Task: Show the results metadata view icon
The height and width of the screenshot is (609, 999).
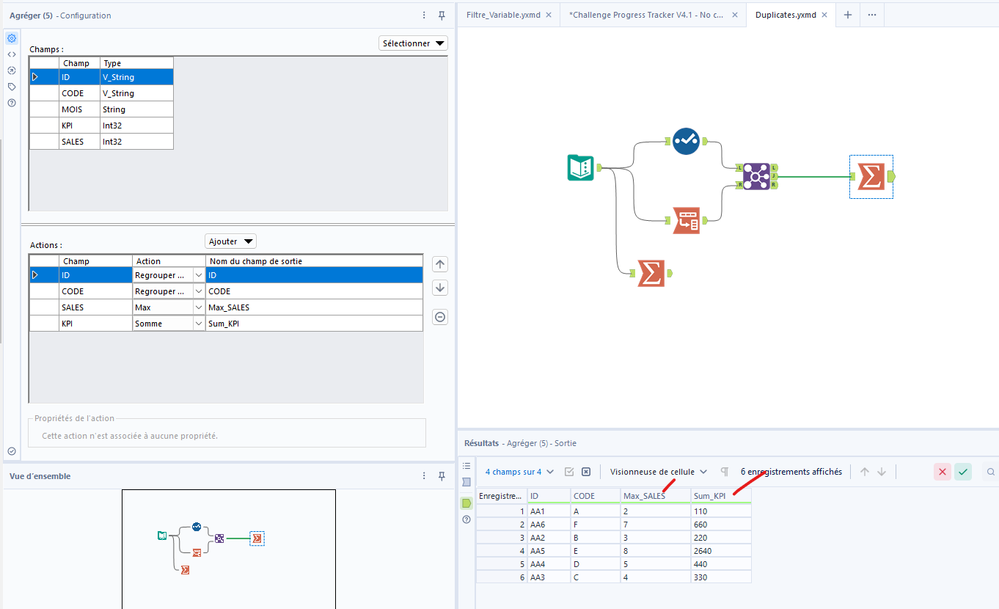Action: [466, 482]
